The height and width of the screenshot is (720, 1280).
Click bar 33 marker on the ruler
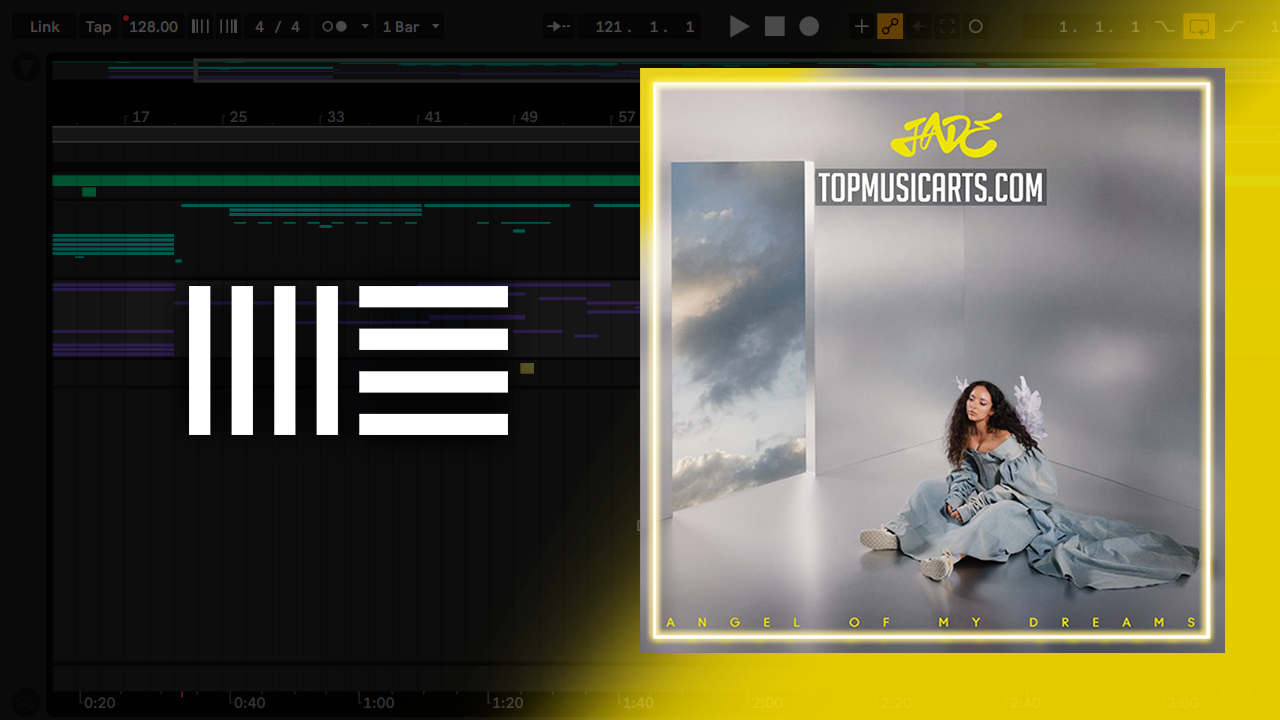(x=335, y=117)
